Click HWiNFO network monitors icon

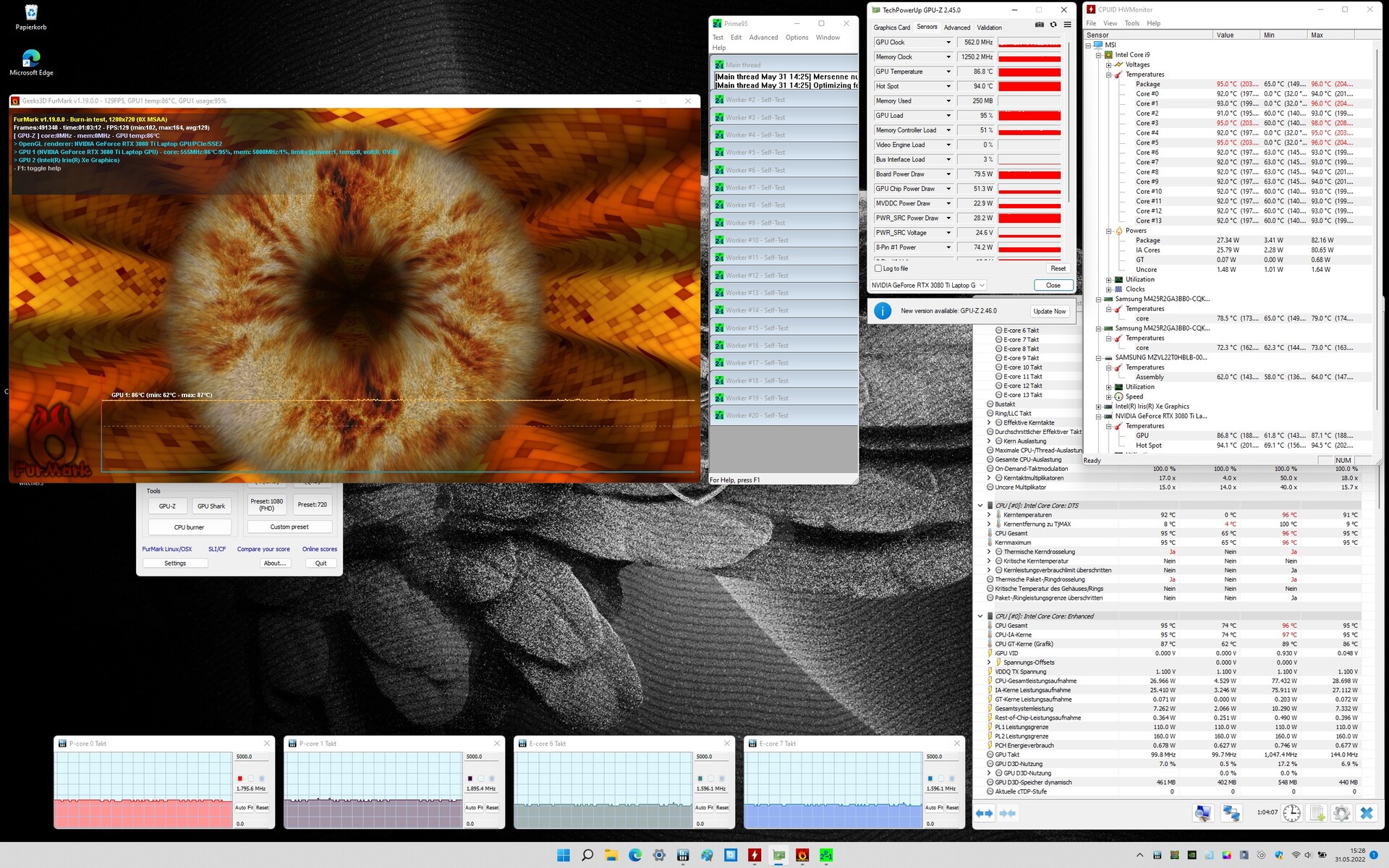click(1231, 813)
